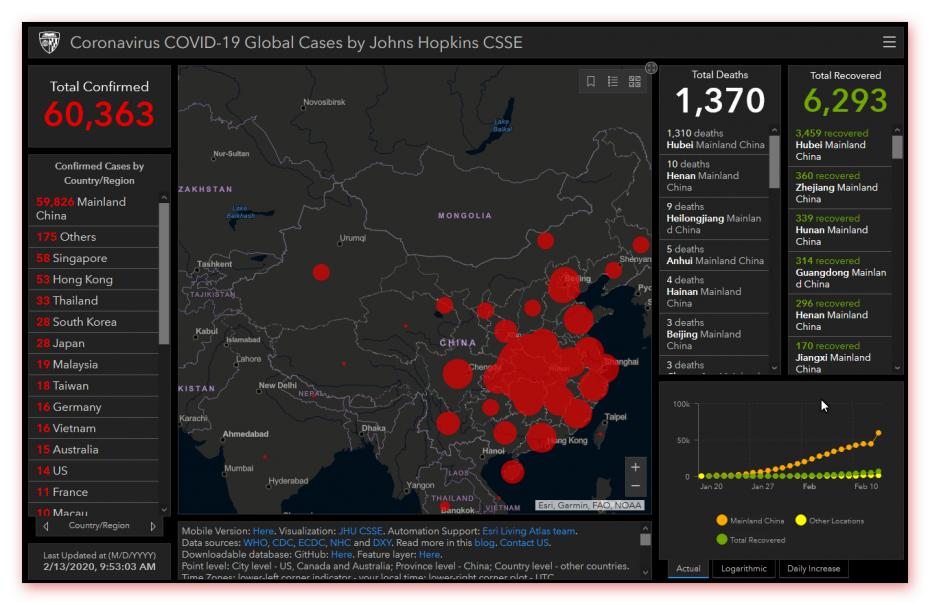Open the WHO data source link
The height and width of the screenshot is (605, 930).
[255, 543]
